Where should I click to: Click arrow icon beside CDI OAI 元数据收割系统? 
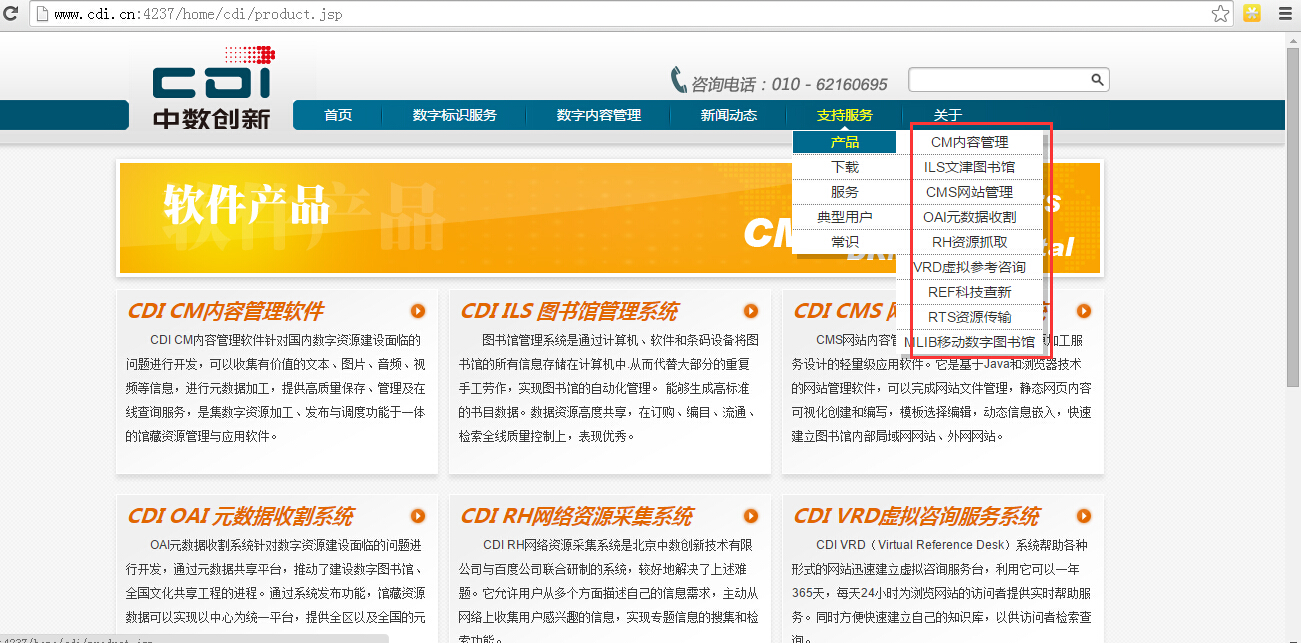click(x=418, y=516)
